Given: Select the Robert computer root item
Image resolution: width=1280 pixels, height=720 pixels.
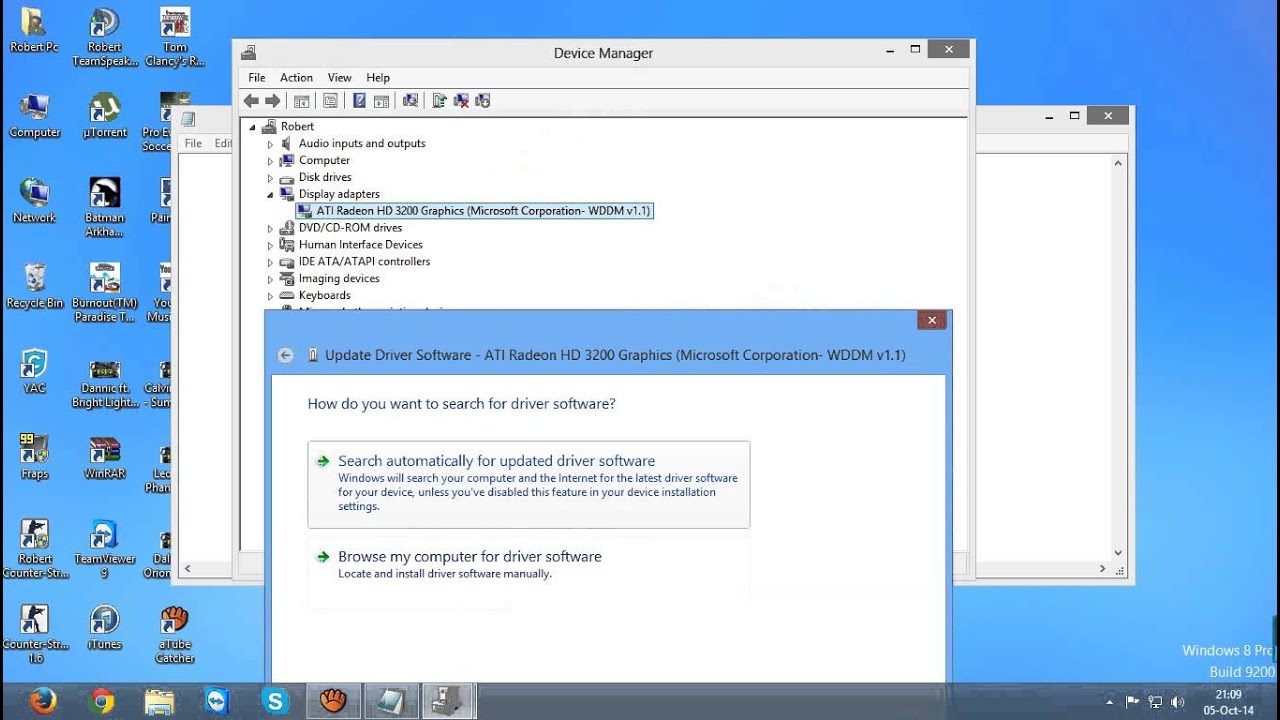Looking at the screenshot, I should point(297,127).
